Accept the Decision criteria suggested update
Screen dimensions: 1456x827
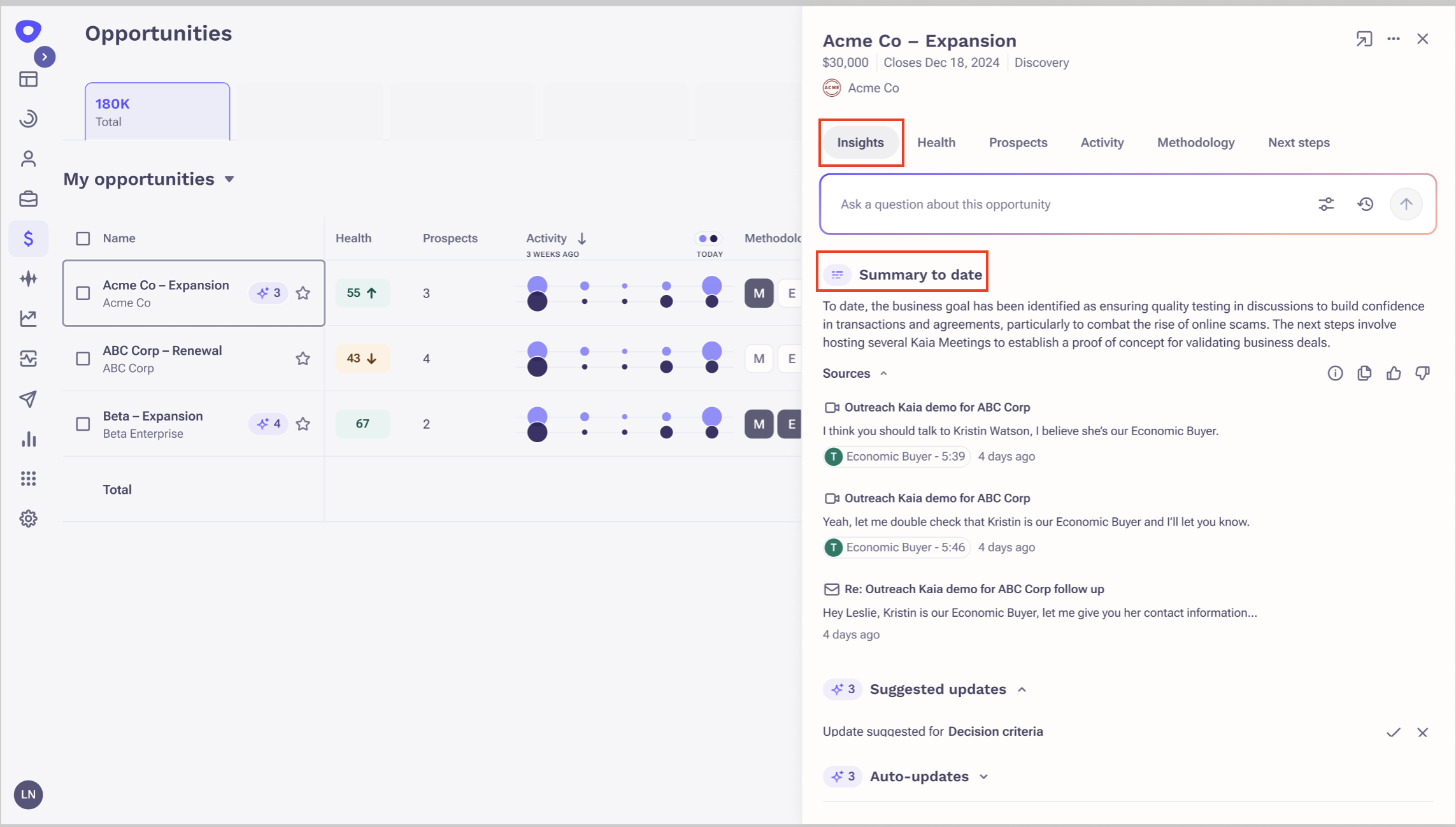[x=1393, y=732]
